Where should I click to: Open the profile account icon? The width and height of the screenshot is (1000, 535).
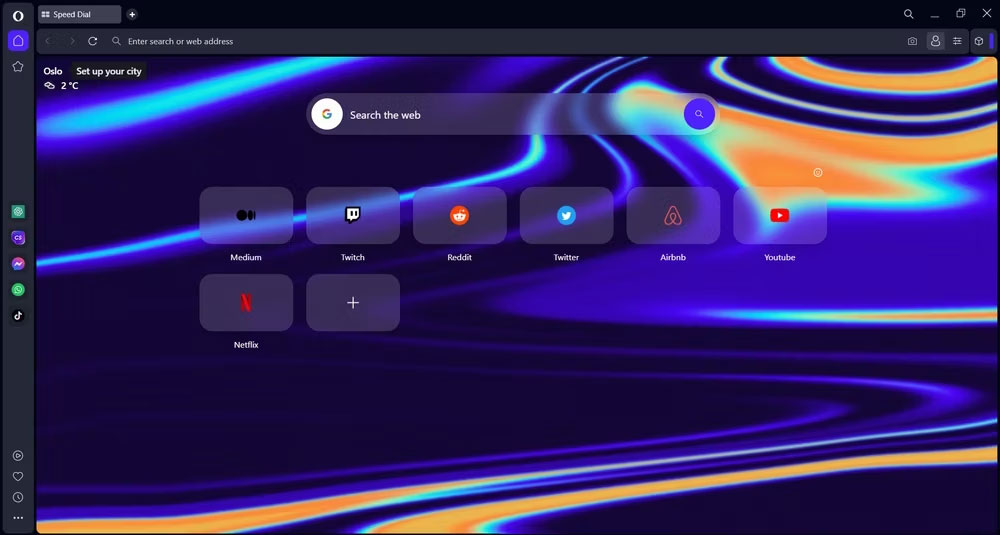936,41
